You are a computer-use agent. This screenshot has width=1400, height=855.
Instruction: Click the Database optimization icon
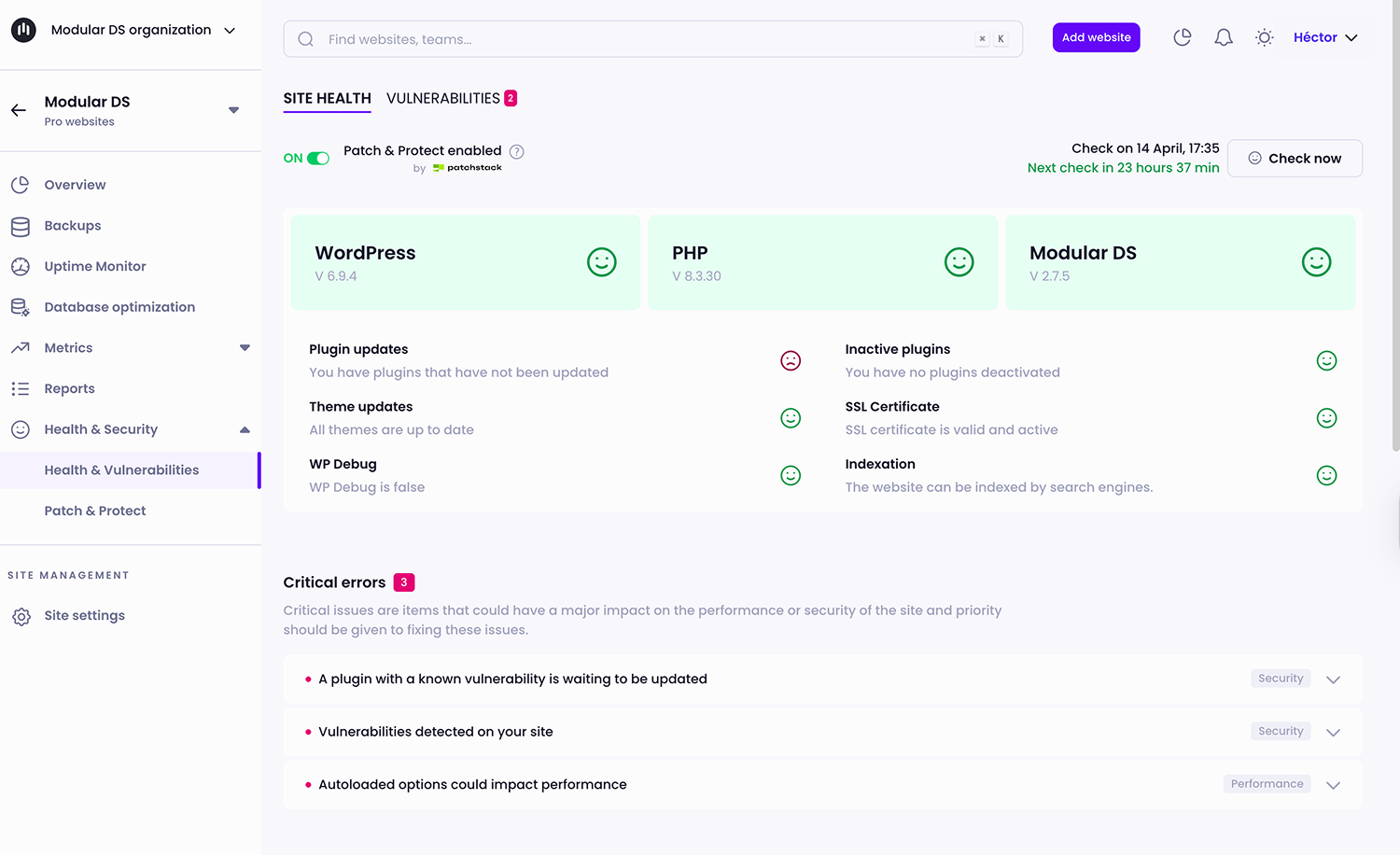tap(21, 307)
